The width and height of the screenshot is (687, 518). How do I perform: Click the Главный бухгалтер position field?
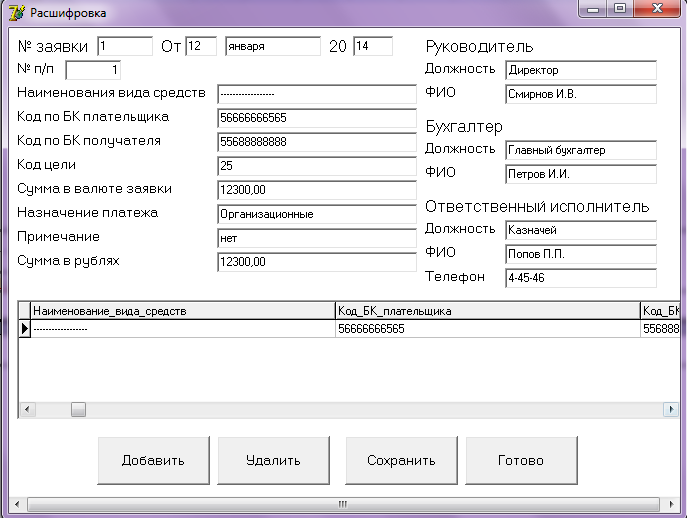click(581, 150)
